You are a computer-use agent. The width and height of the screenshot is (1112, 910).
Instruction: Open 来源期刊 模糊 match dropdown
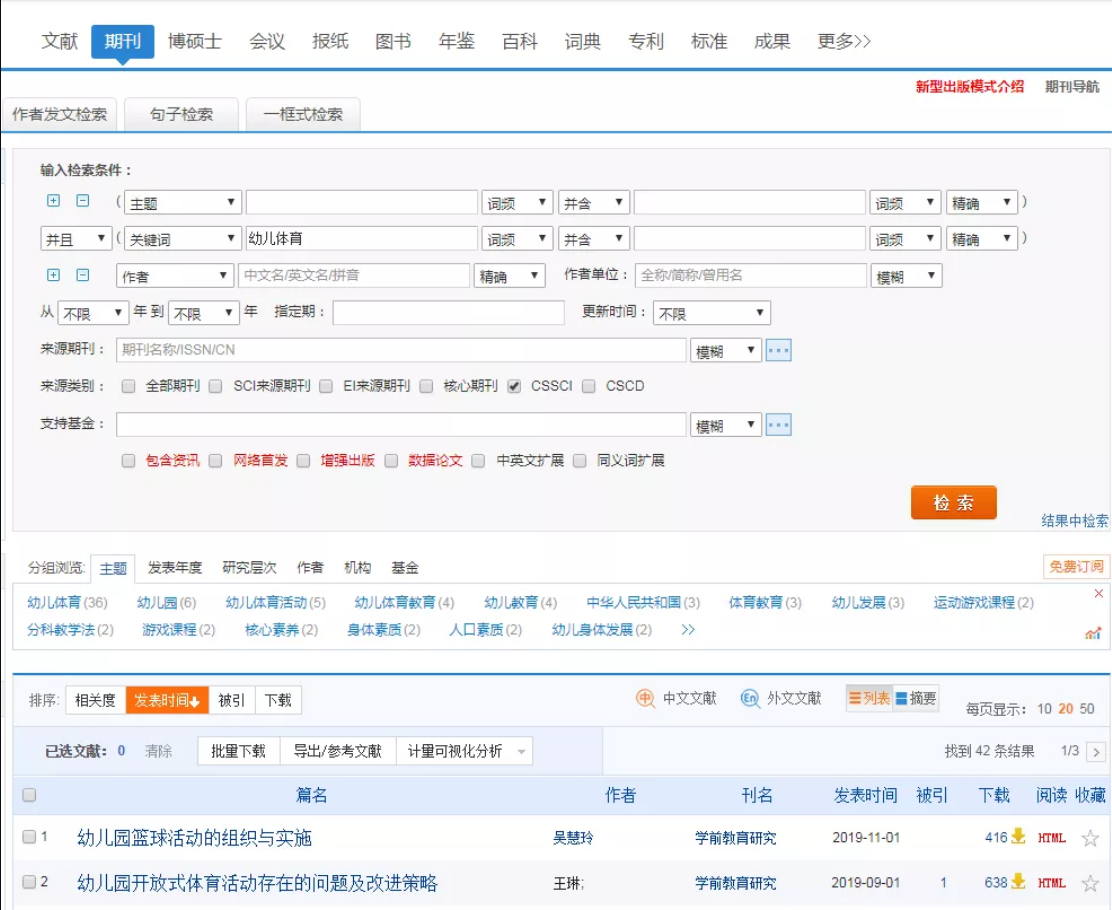726,350
